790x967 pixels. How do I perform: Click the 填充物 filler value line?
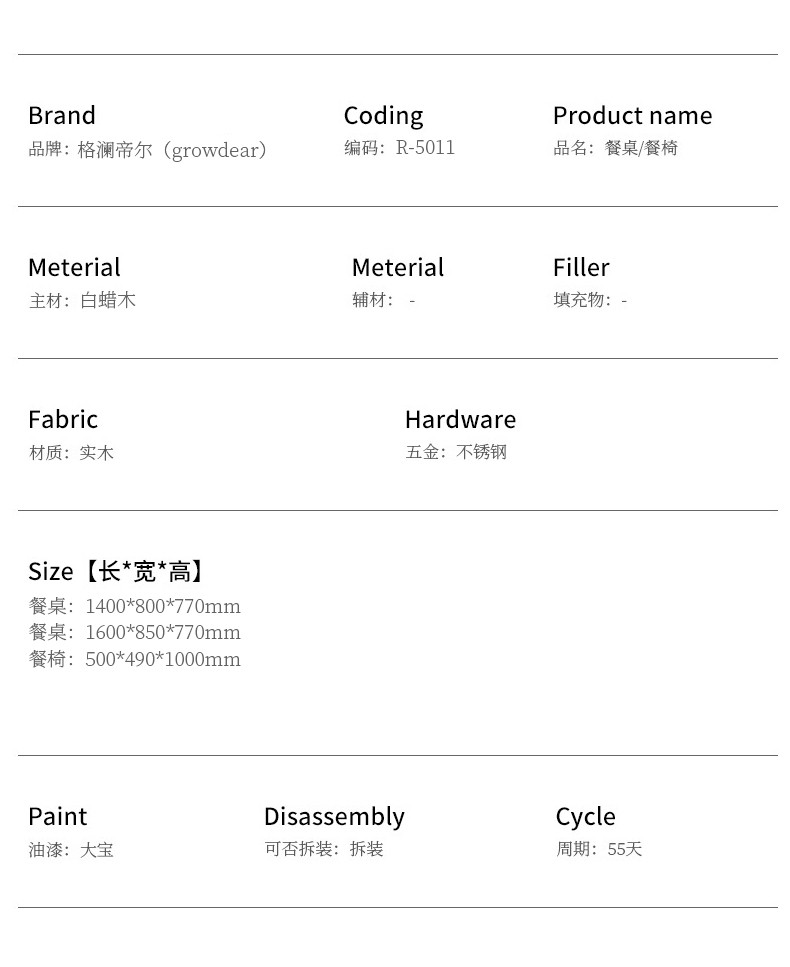tap(590, 300)
